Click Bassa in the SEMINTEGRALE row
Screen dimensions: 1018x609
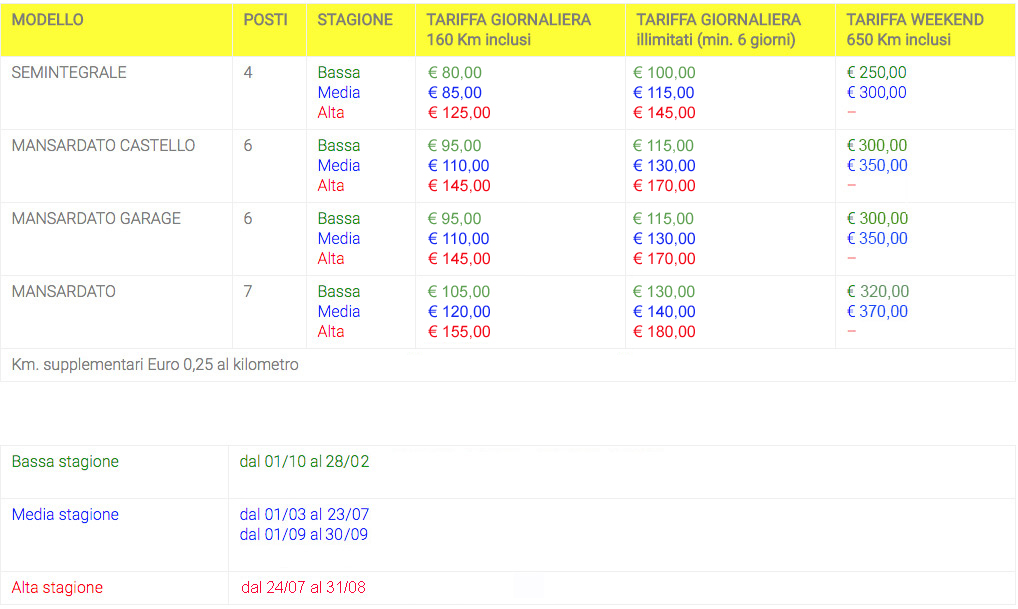(x=339, y=73)
